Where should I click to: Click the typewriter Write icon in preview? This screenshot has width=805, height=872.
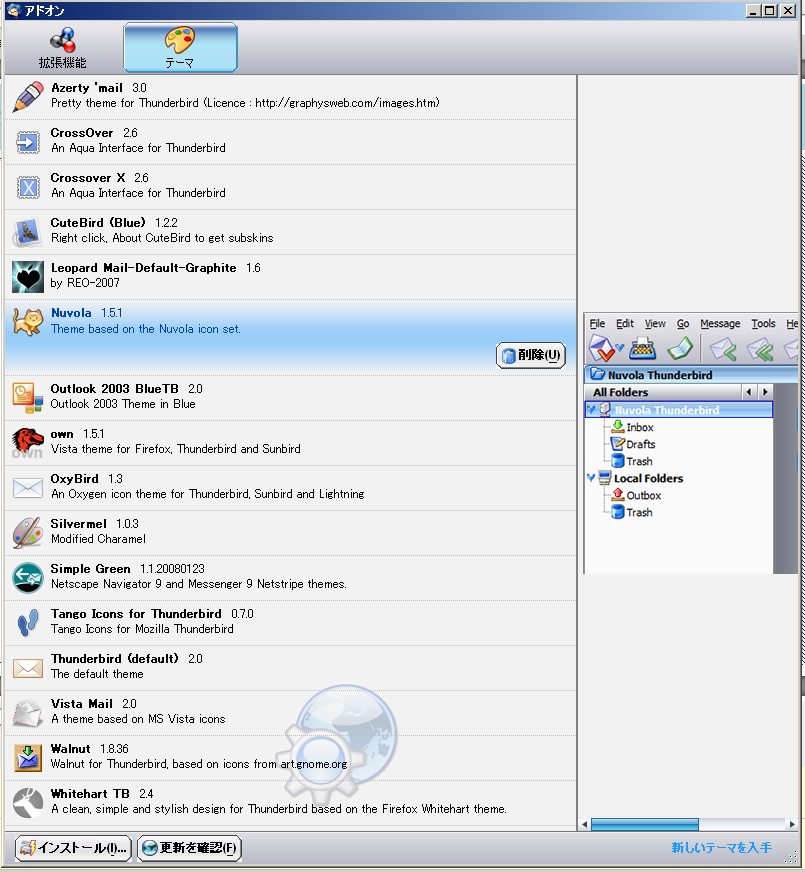(x=642, y=349)
